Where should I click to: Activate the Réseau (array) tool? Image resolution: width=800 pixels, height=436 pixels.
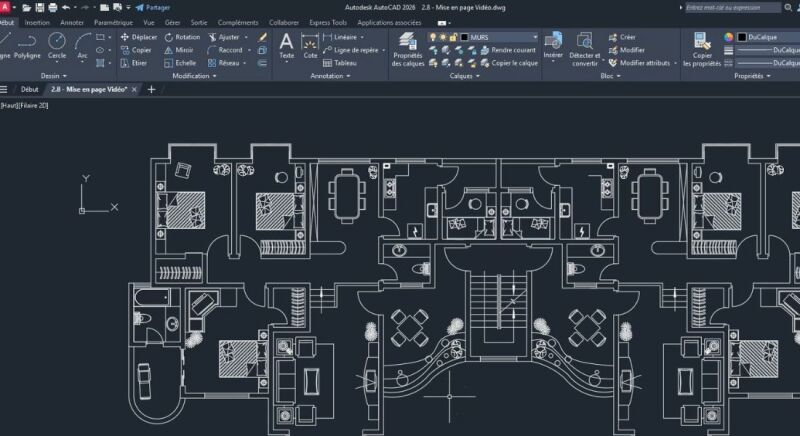(223, 63)
